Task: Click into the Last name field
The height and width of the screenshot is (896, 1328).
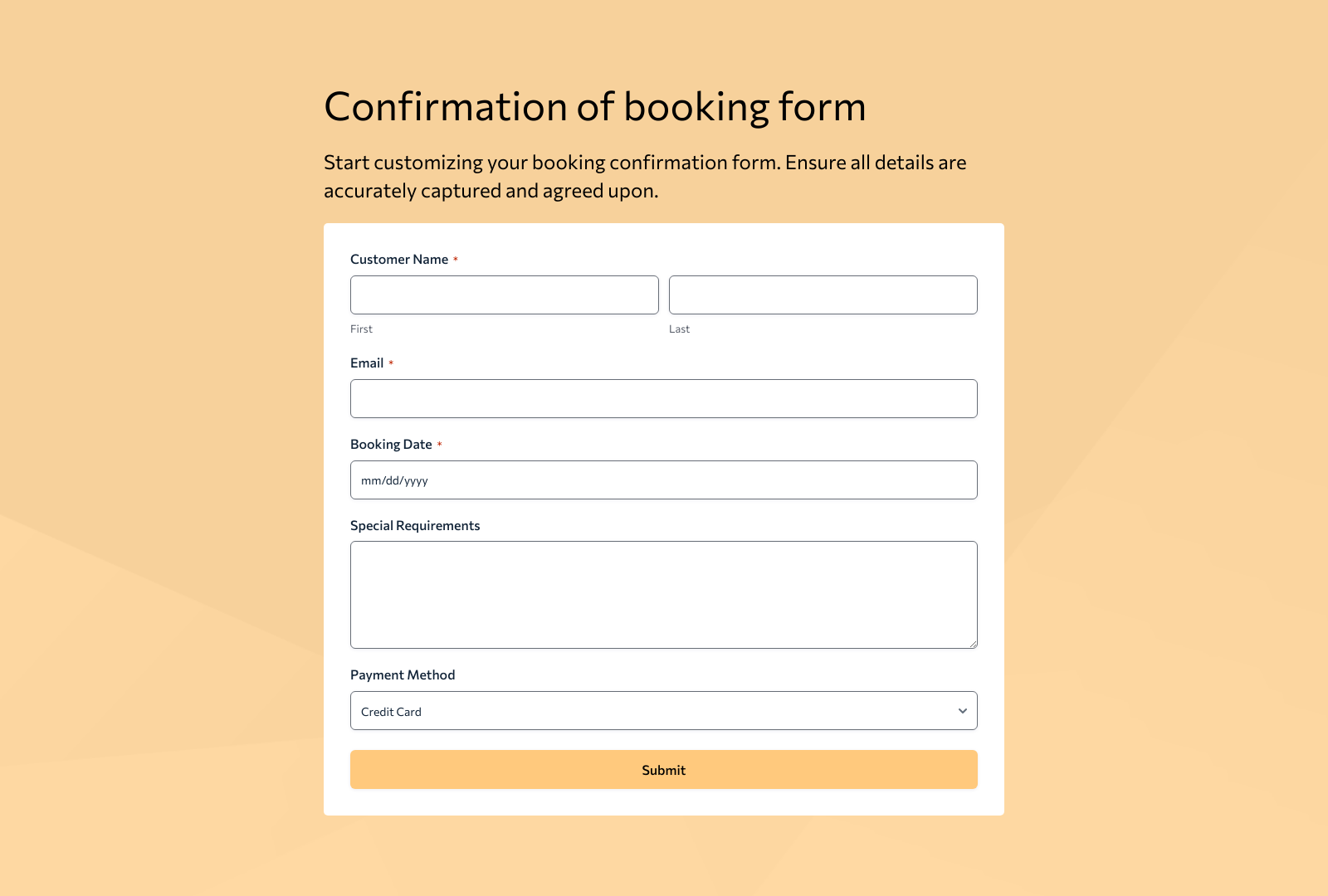Action: (823, 295)
